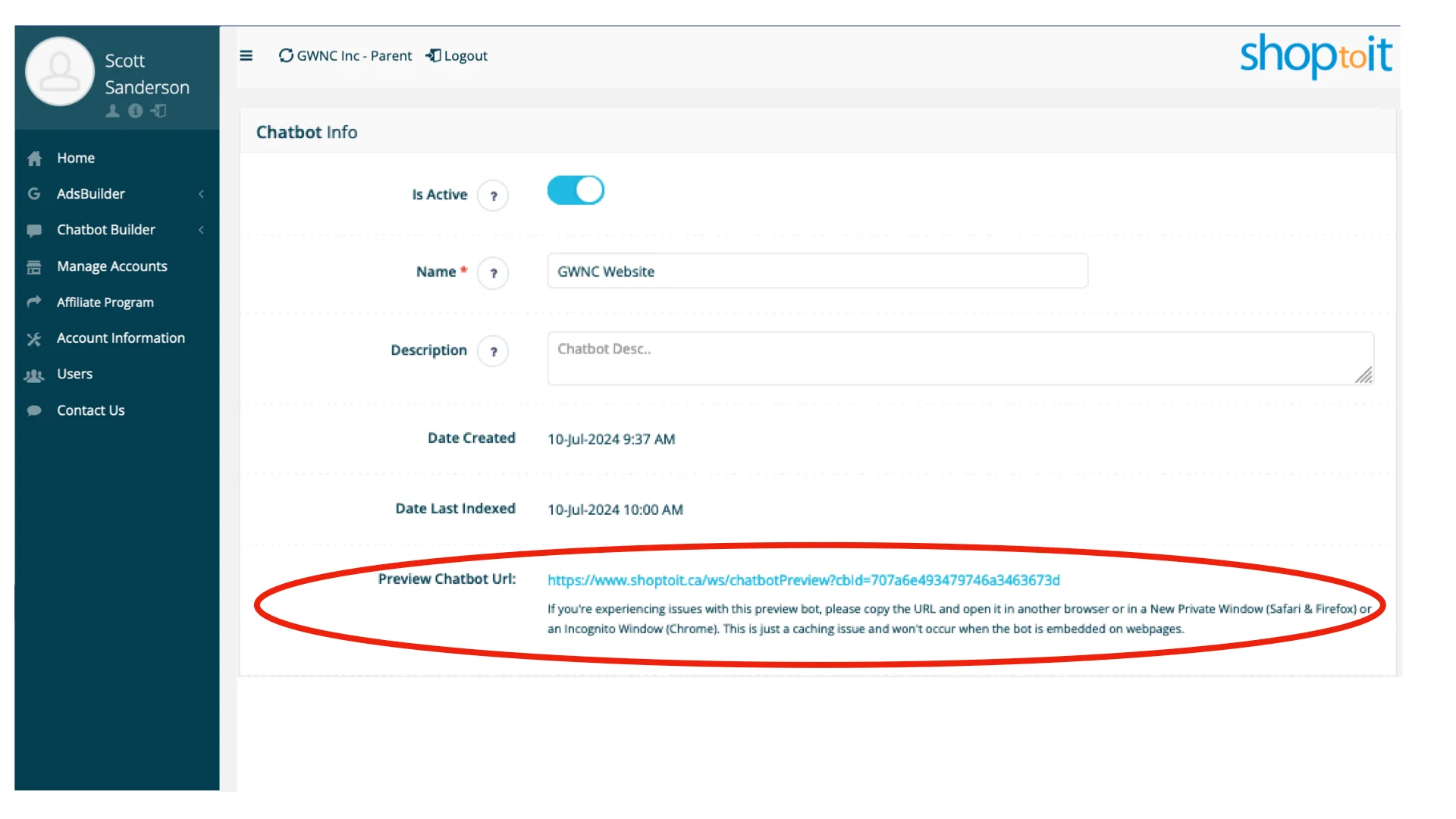Open the Preview Chatbot Url link
This screenshot has width=1456, height=819.
click(803, 580)
